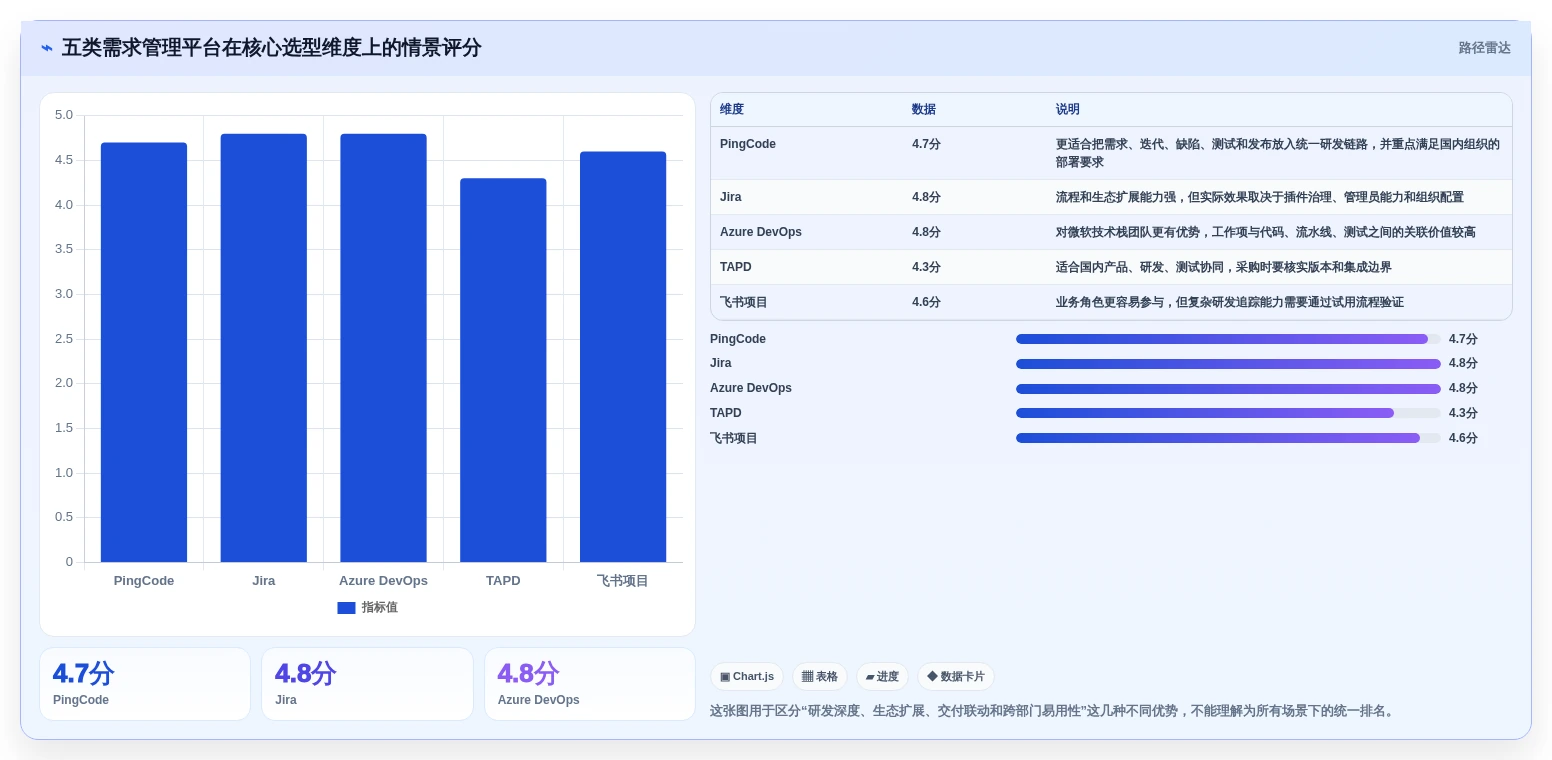This screenshot has height=760, width=1552.
Task: Click the Azure DevOps x-axis label
Action: coord(383,581)
